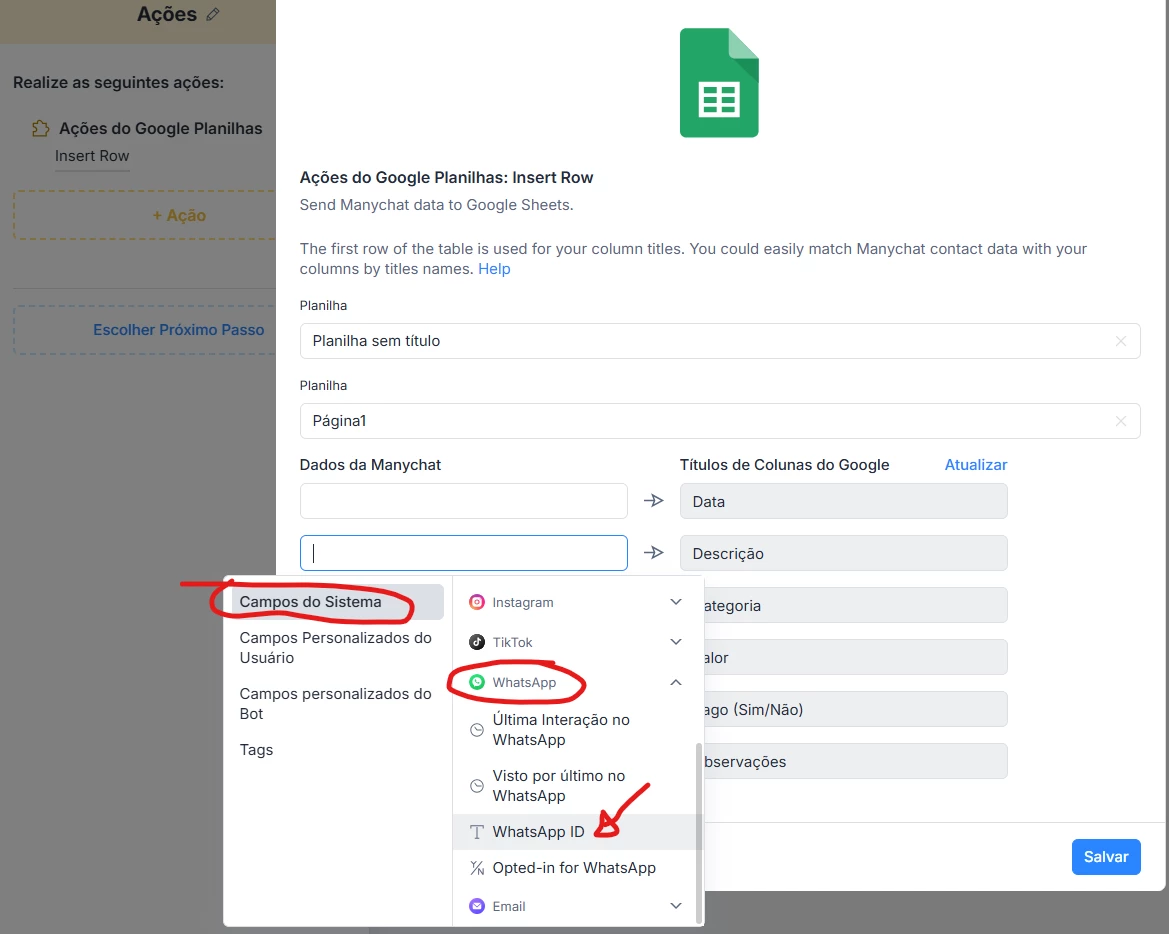Viewport: 1169px width, 934px height.
Task: Click the Salvar button
Action: tap(1106, 856)
